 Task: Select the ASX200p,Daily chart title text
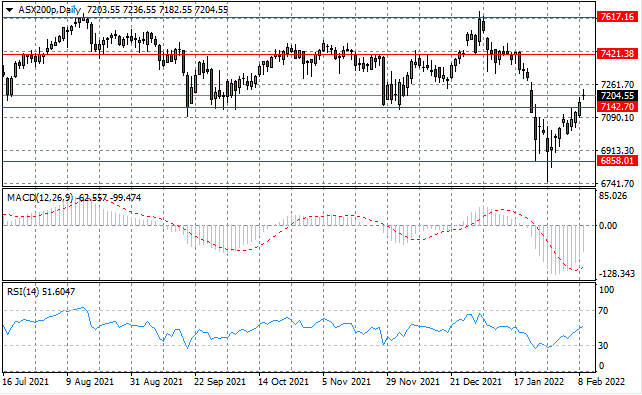click(51, 9)
